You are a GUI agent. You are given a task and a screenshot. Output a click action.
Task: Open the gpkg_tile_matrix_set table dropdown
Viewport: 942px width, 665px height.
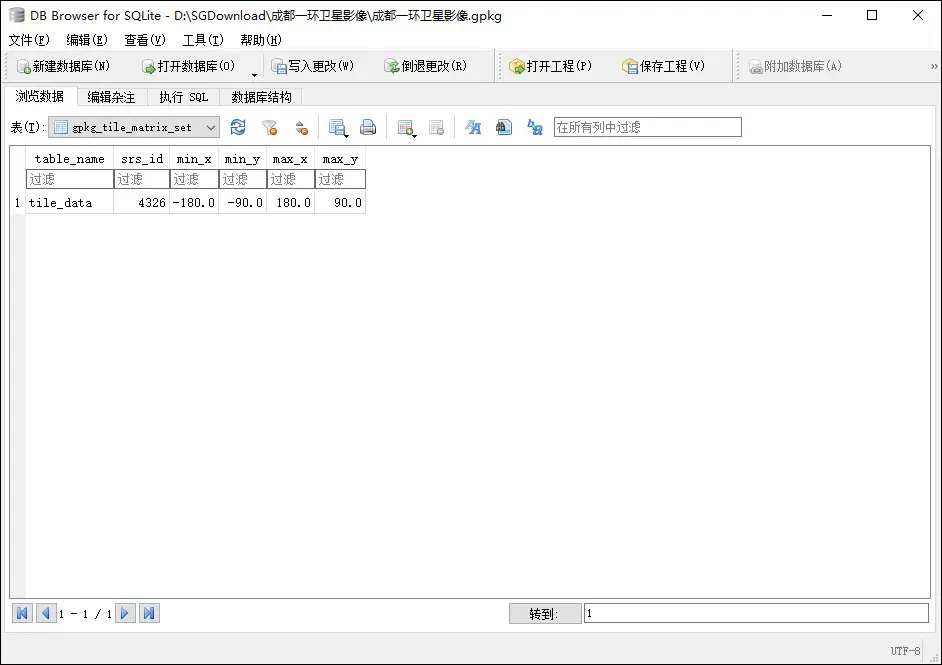pos(134,127)
